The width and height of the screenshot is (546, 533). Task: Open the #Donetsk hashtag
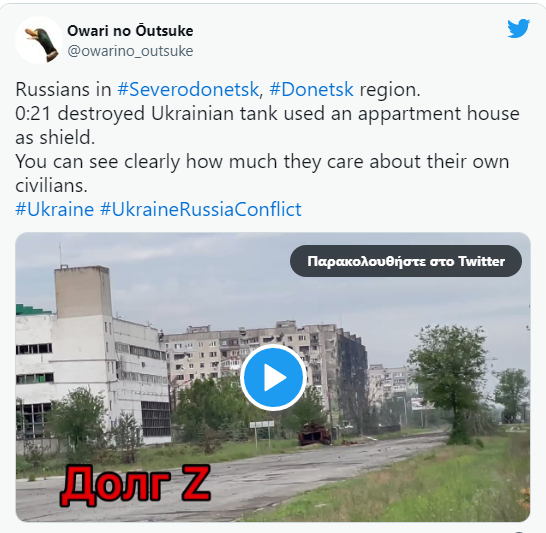pos(311,89)
